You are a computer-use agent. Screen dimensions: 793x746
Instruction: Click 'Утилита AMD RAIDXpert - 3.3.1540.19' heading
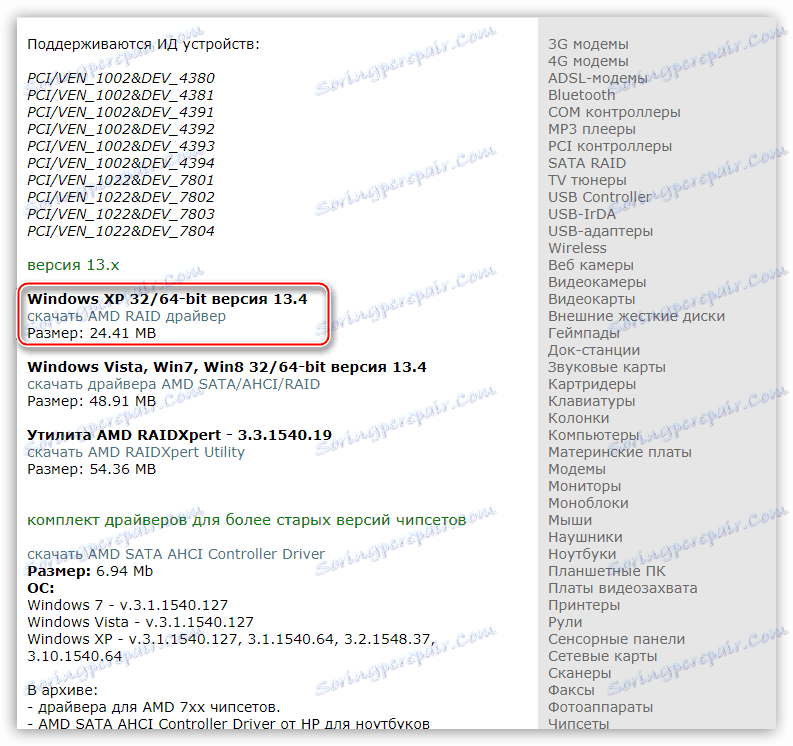(180, 435)
